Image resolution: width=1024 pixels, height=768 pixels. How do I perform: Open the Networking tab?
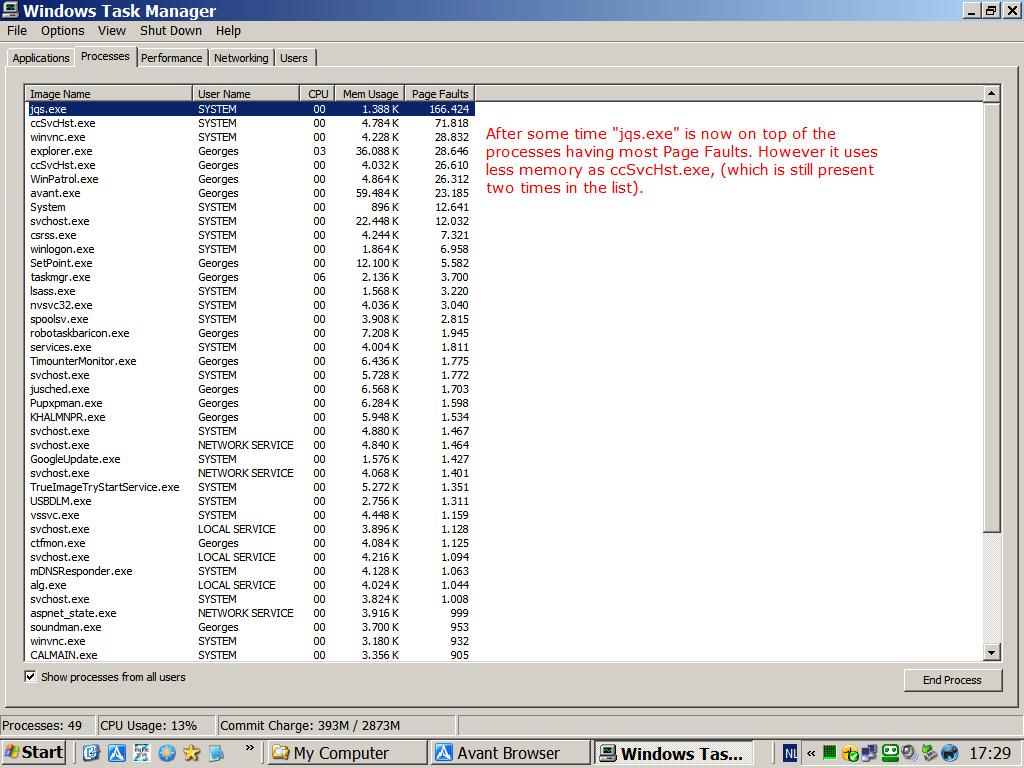(x=241, y=58)
